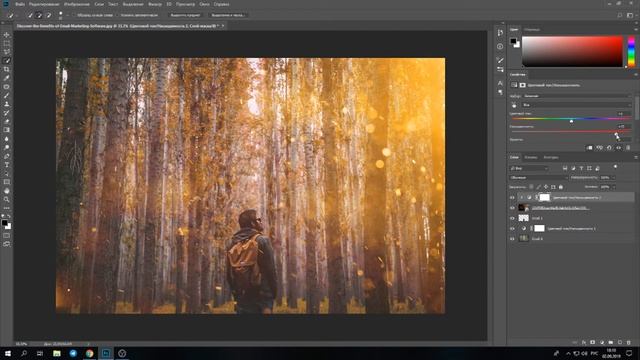Select the Hand tool
The height and width of the screenshot is (360, 640).
(7, 191)
